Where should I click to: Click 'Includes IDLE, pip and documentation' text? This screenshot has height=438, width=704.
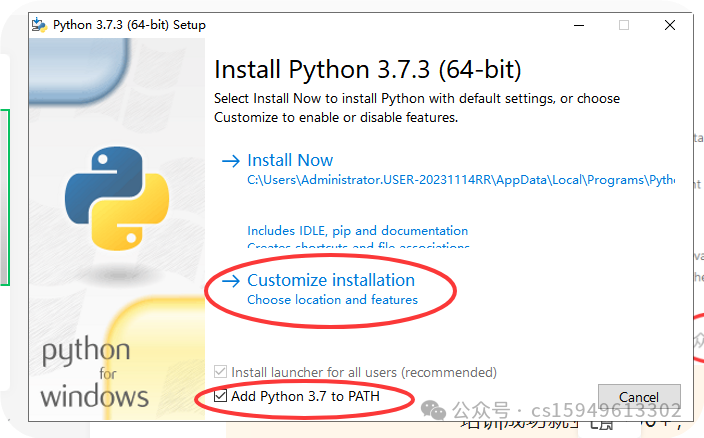(x=357, y=231)
